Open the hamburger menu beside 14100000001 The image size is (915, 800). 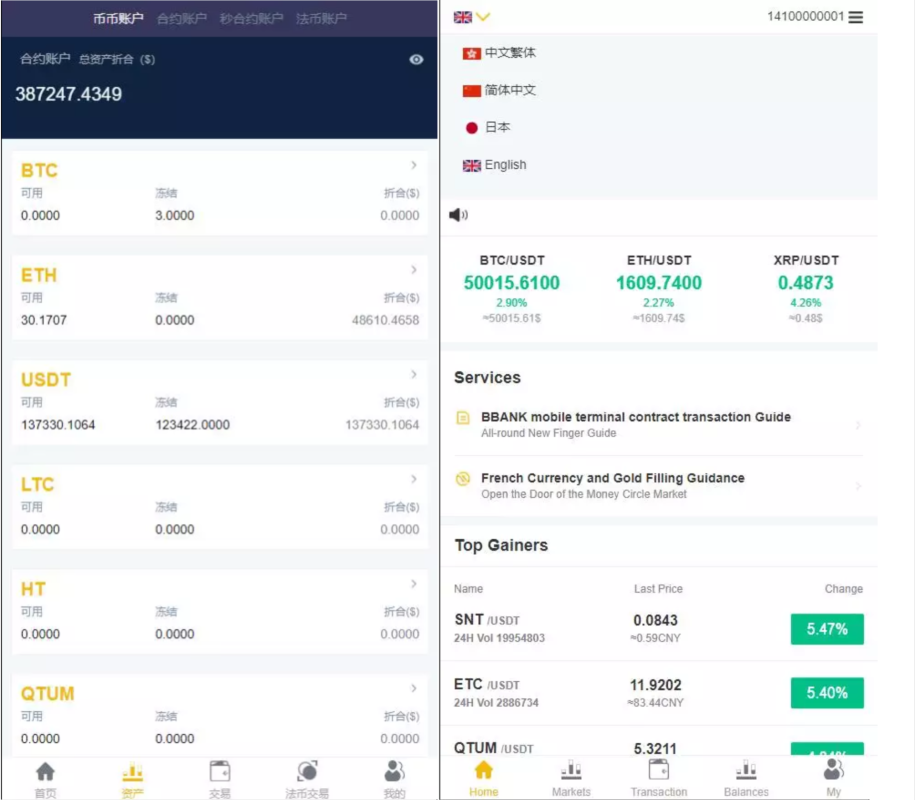click(x=855, y=17)
